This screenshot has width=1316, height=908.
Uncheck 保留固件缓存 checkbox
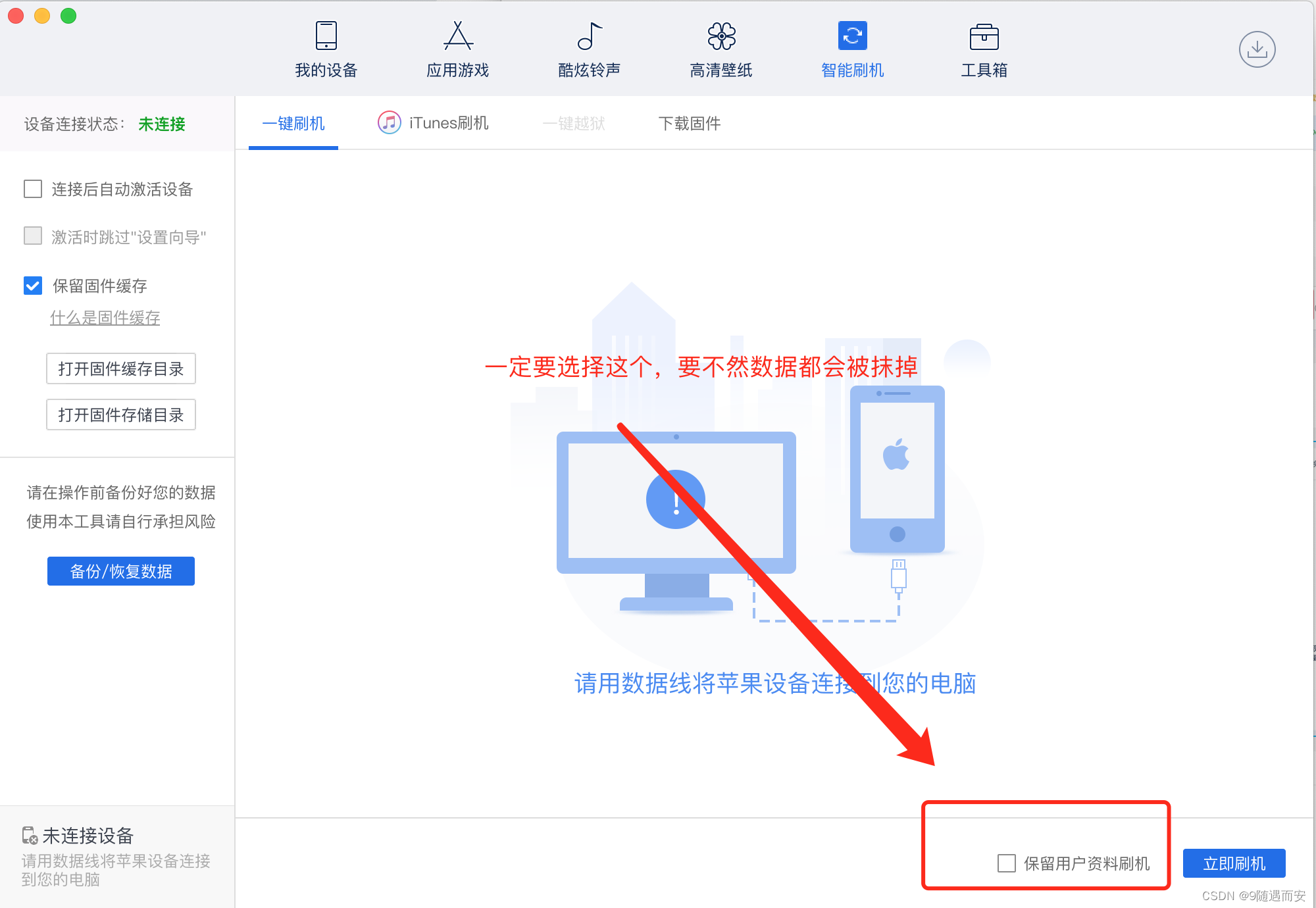pos(33,286)
